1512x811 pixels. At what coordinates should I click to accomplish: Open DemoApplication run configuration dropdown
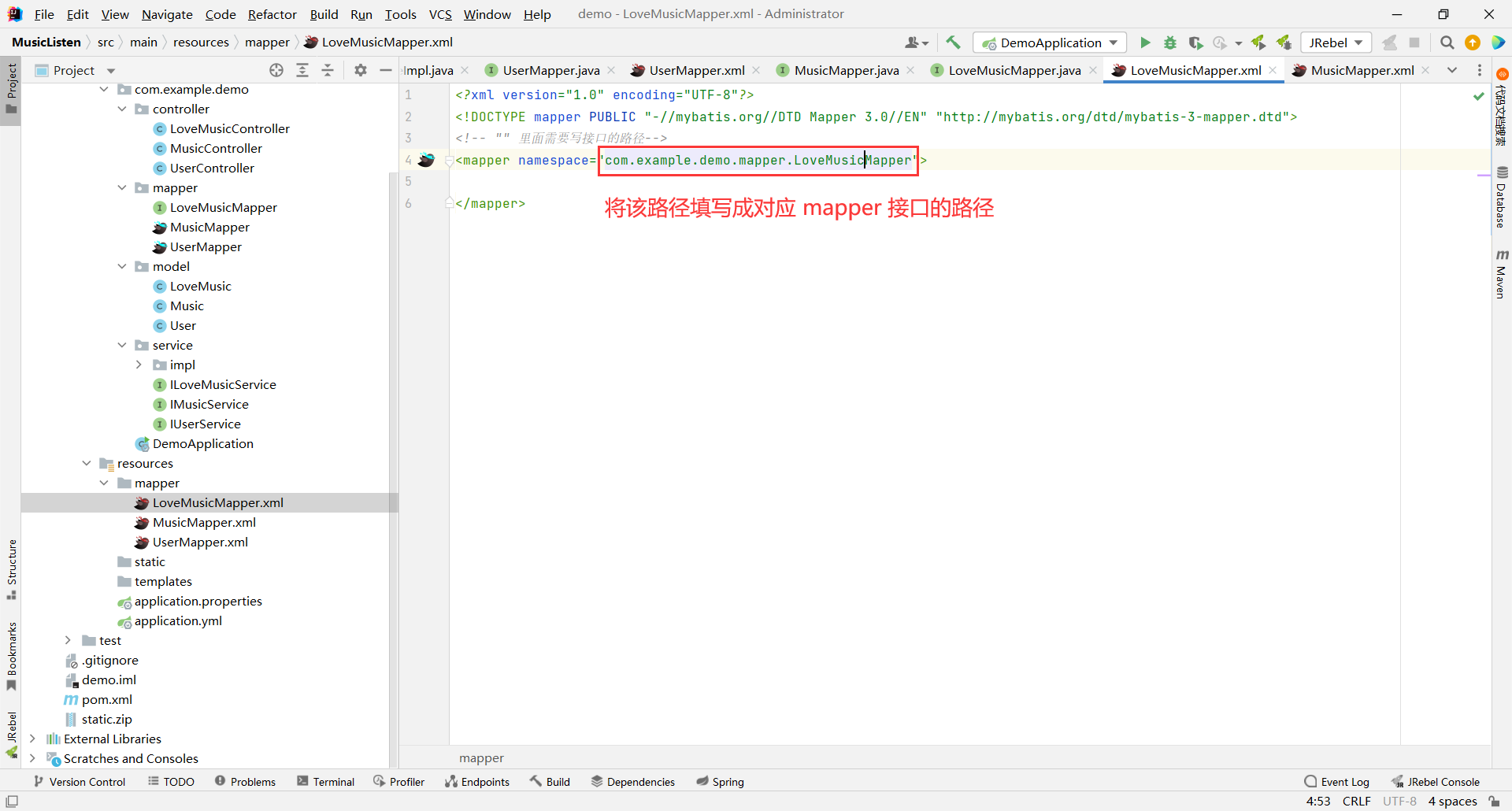coord(1050,43)
